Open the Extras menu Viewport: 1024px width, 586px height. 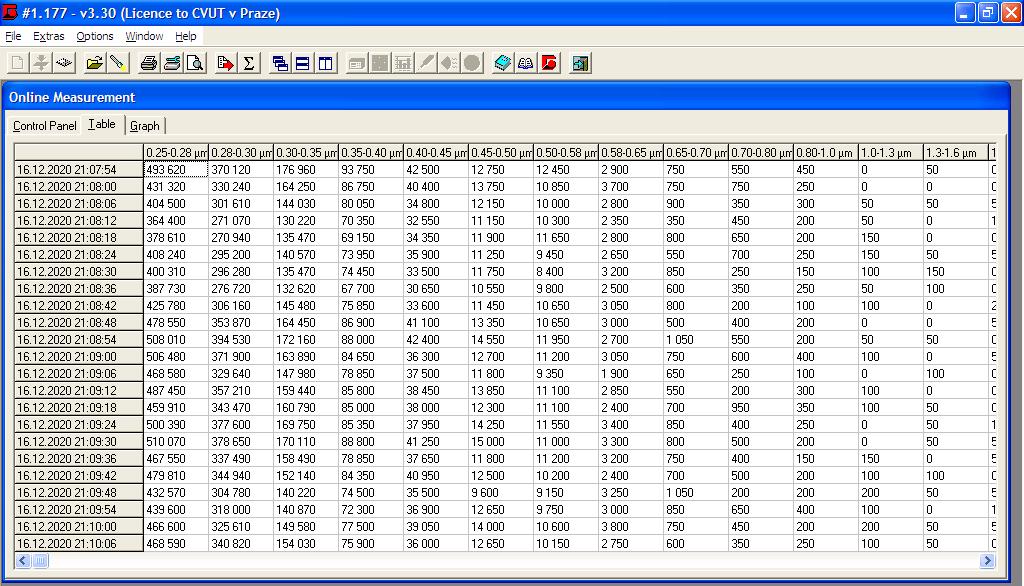[49, 37]
